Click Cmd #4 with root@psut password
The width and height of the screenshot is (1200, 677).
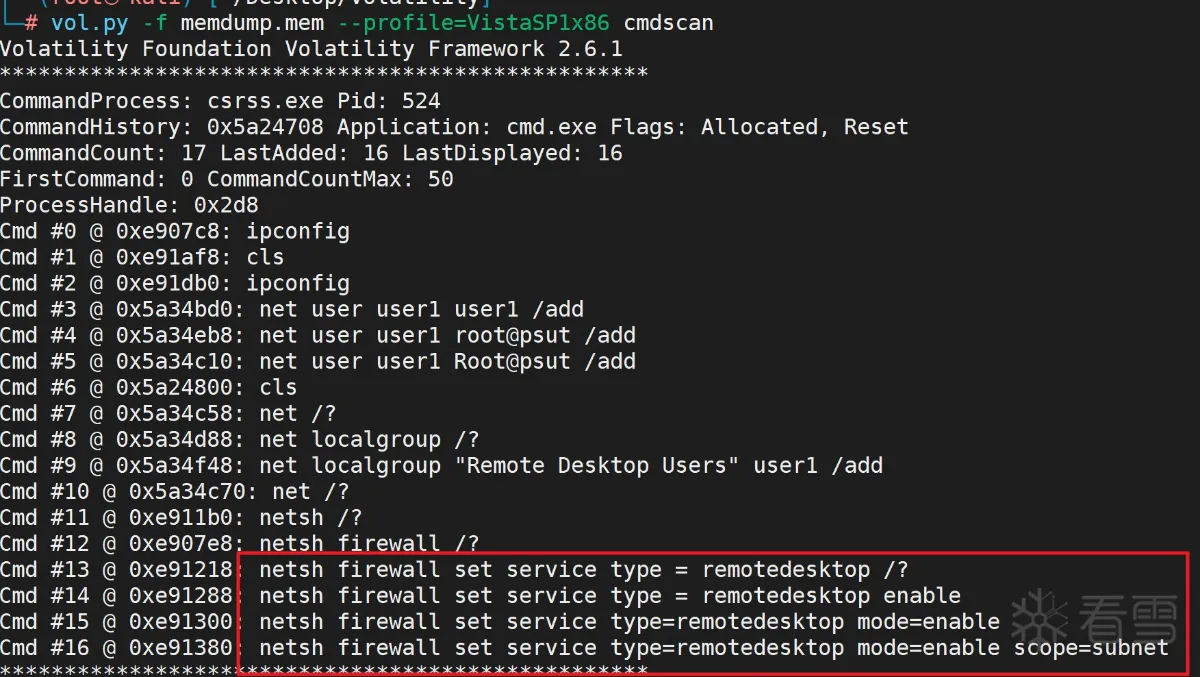pyautogui.click(x=318, y=335)
